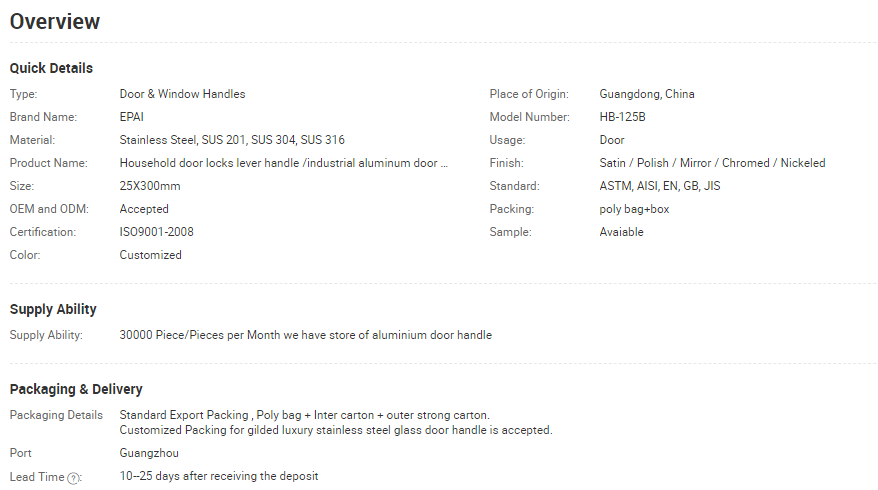Click the Guangzhou port value

(149, 453)
